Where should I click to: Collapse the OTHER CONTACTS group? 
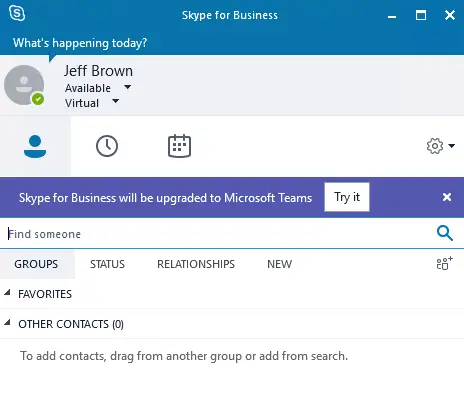click(x=7, y=323)
